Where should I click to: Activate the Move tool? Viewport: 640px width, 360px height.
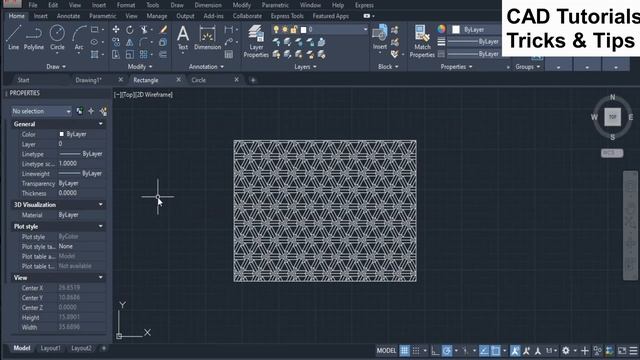click(x=116, y=29)
